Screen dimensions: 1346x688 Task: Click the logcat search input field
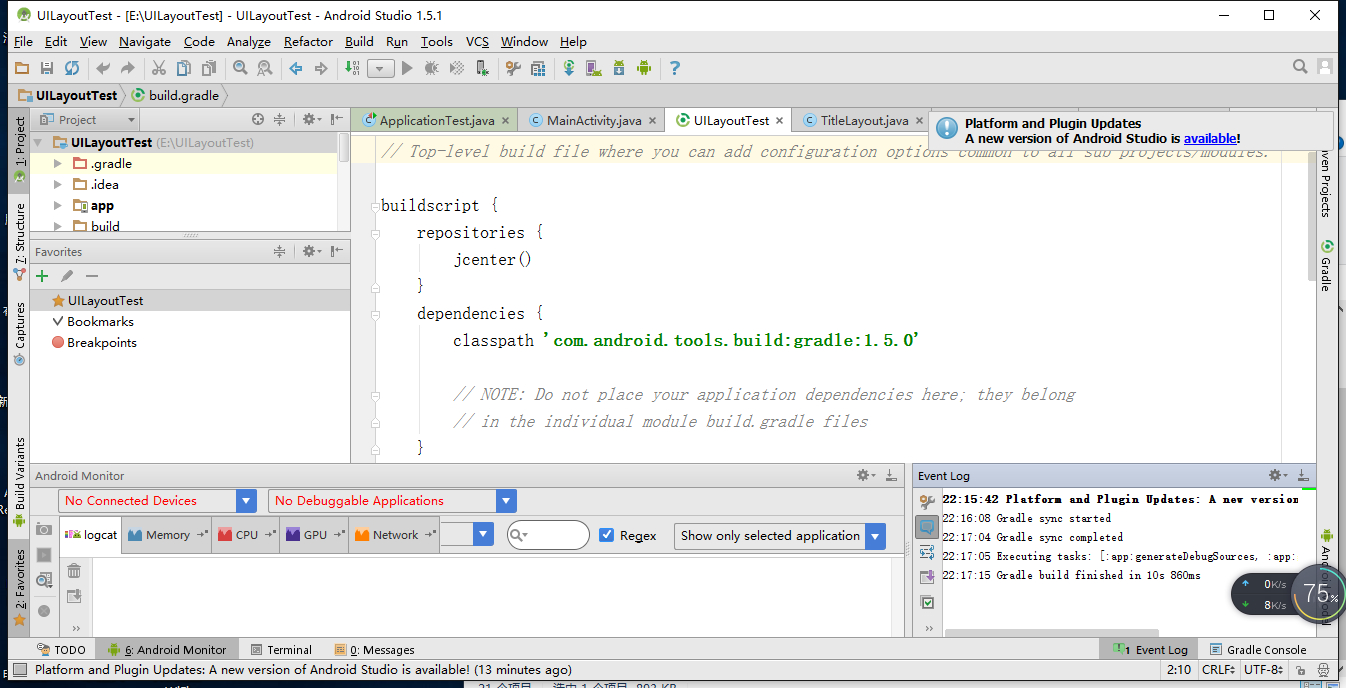click(x=555, y=535)
